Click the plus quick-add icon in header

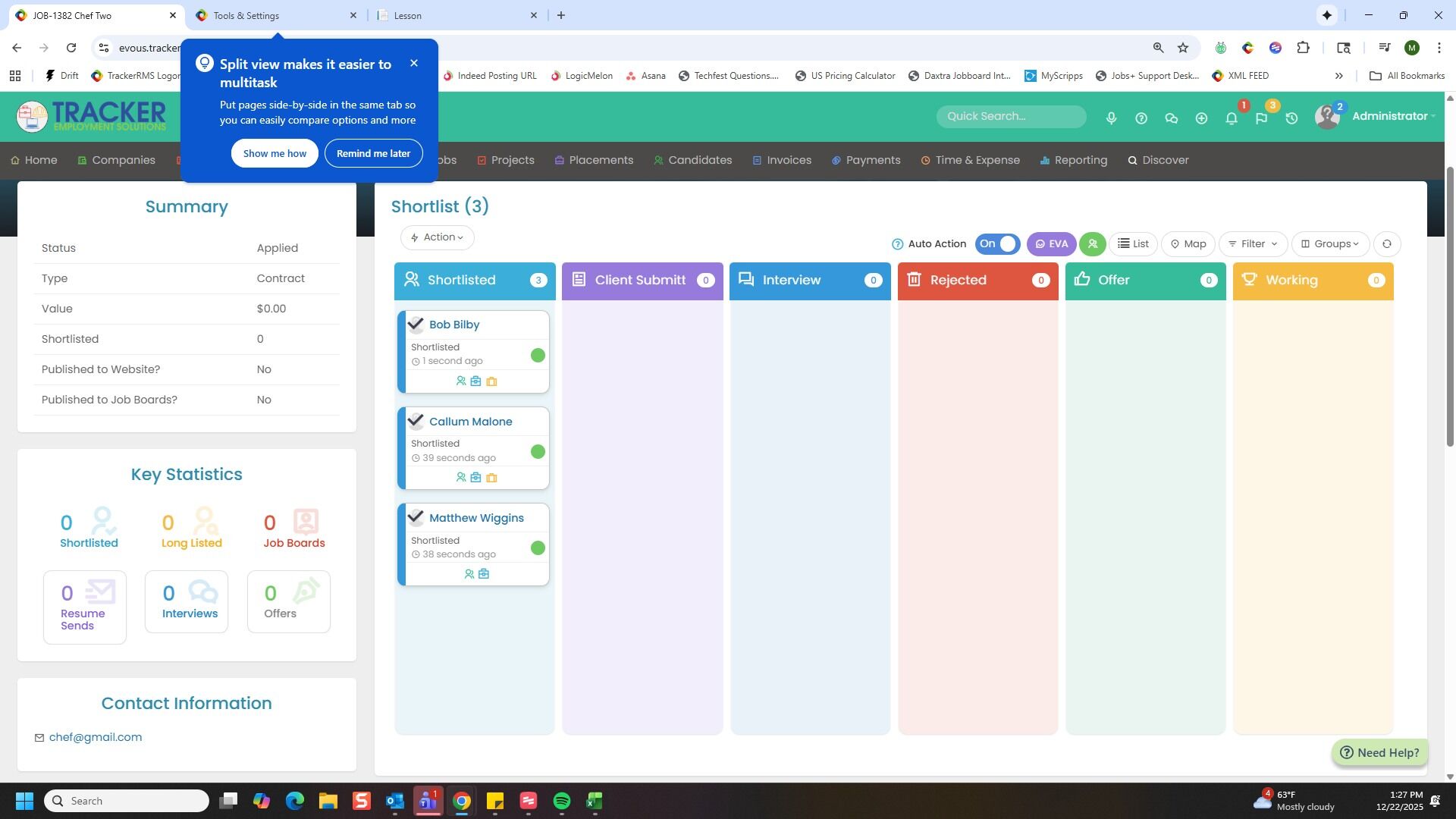pyautogui.click(x=1201, y=118)
